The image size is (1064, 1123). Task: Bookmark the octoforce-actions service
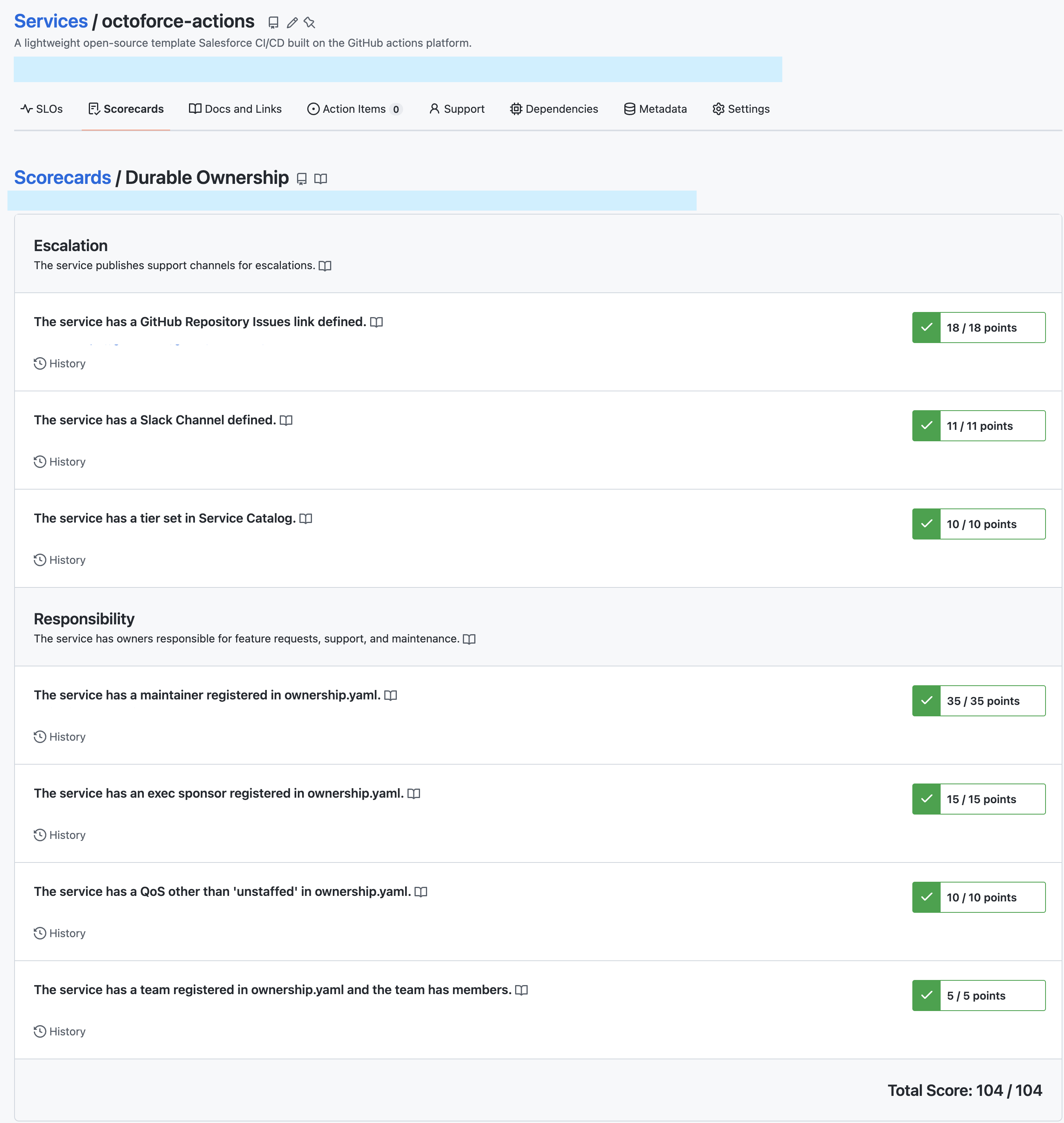[273, 23]
